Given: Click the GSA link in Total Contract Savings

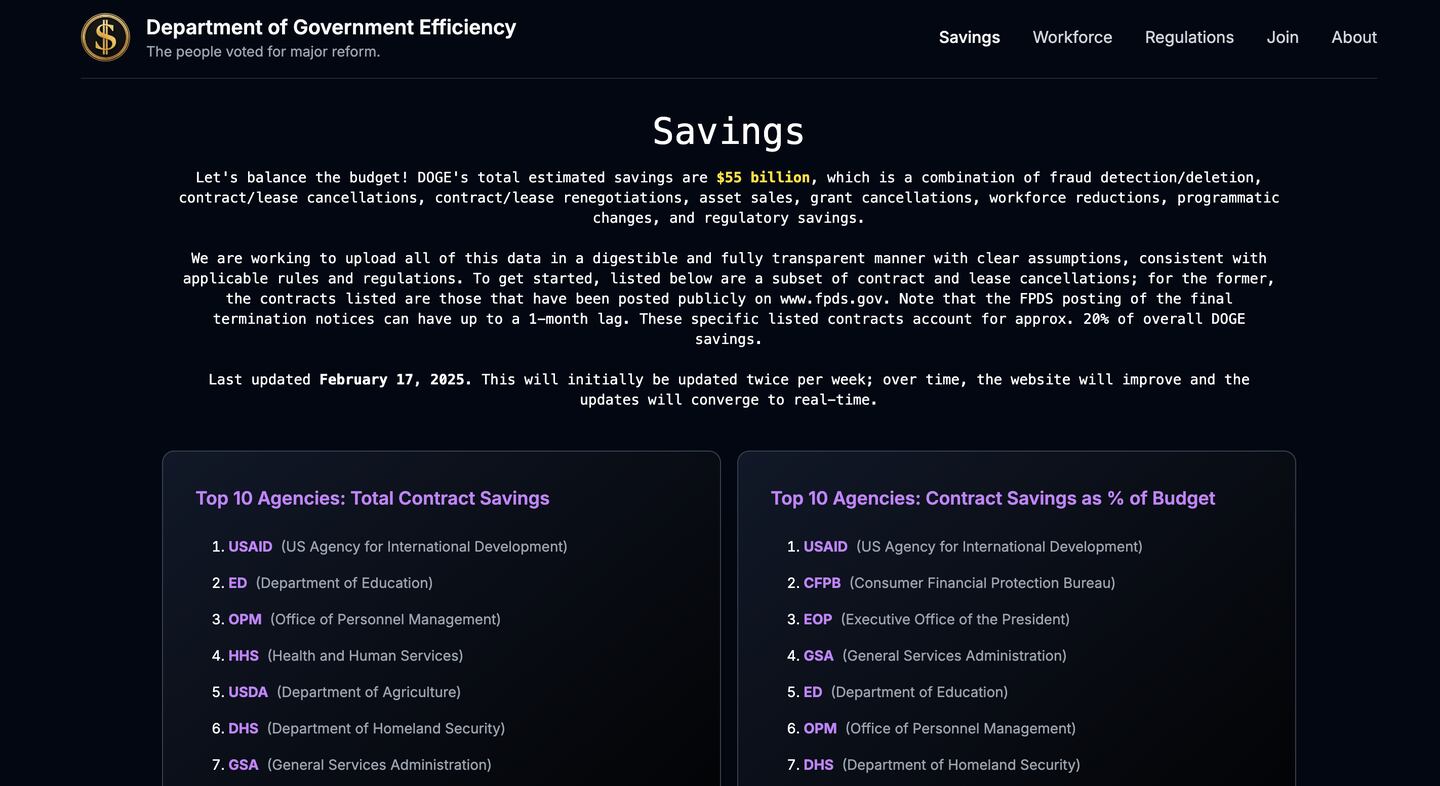Looking at the screenshot, I should [x=243, y=764].
